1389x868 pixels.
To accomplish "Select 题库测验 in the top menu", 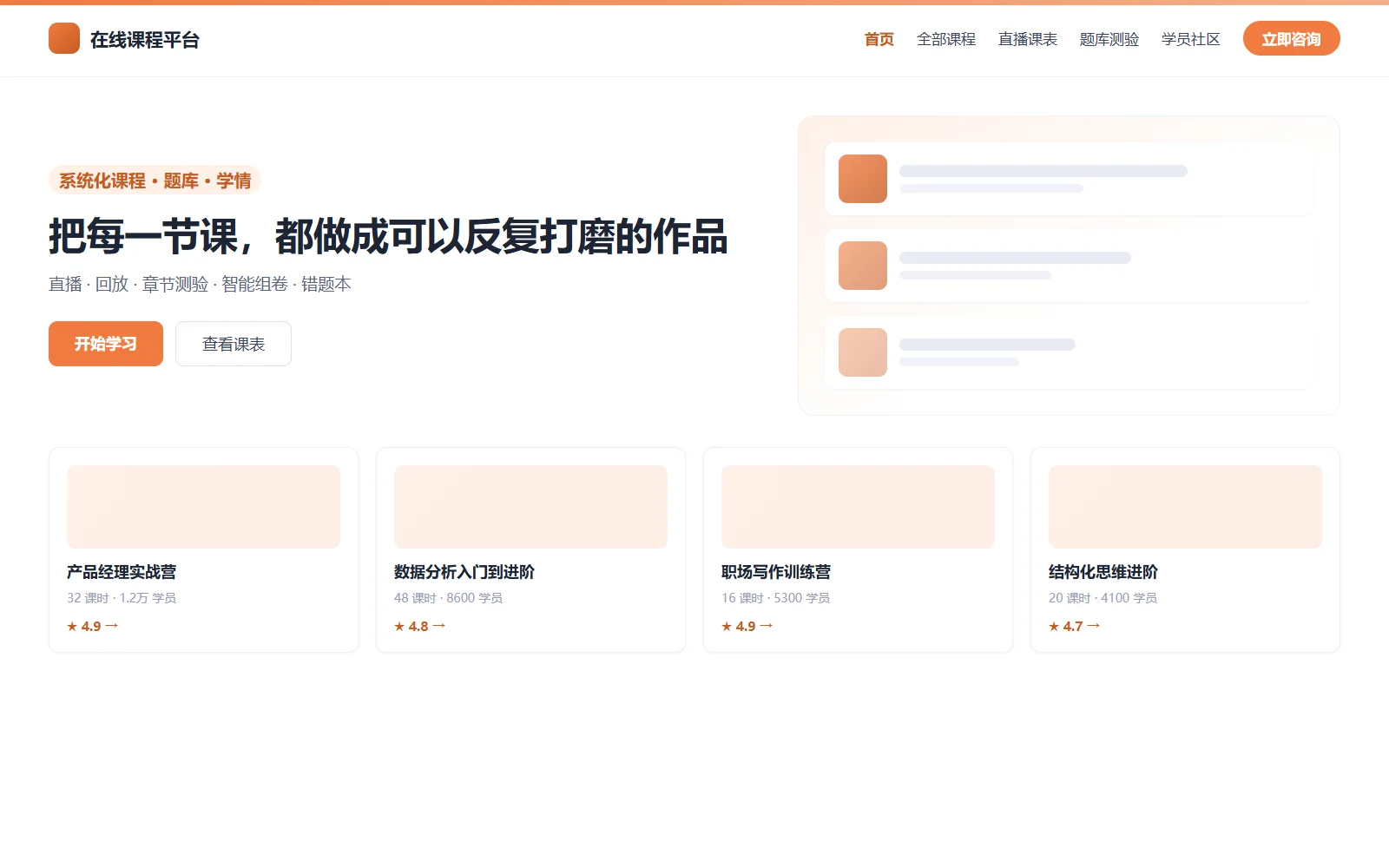I will pos(1109,39).
